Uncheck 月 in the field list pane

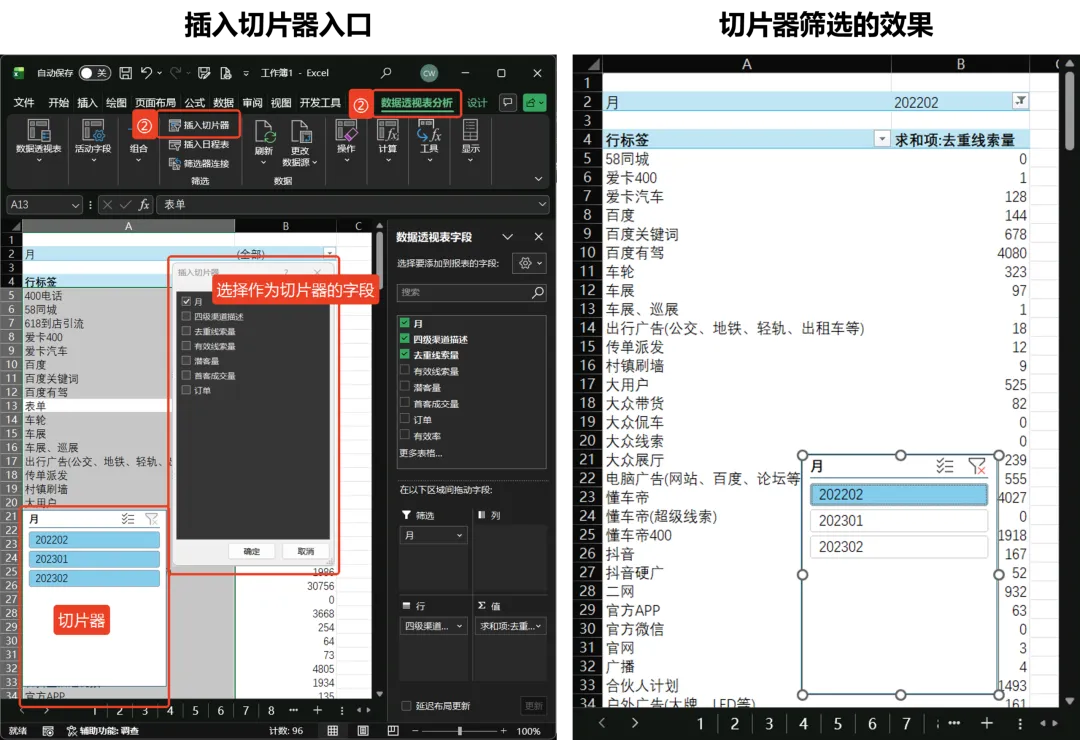pyautogui.click(x=404, y=322)
